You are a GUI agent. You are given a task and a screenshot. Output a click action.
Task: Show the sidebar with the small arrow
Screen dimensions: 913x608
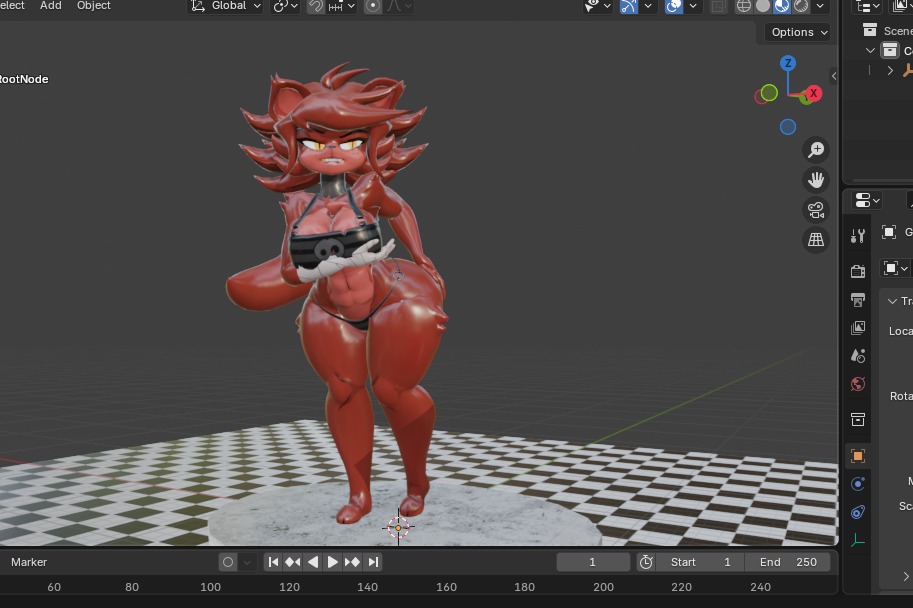click(x=834, y=76)
